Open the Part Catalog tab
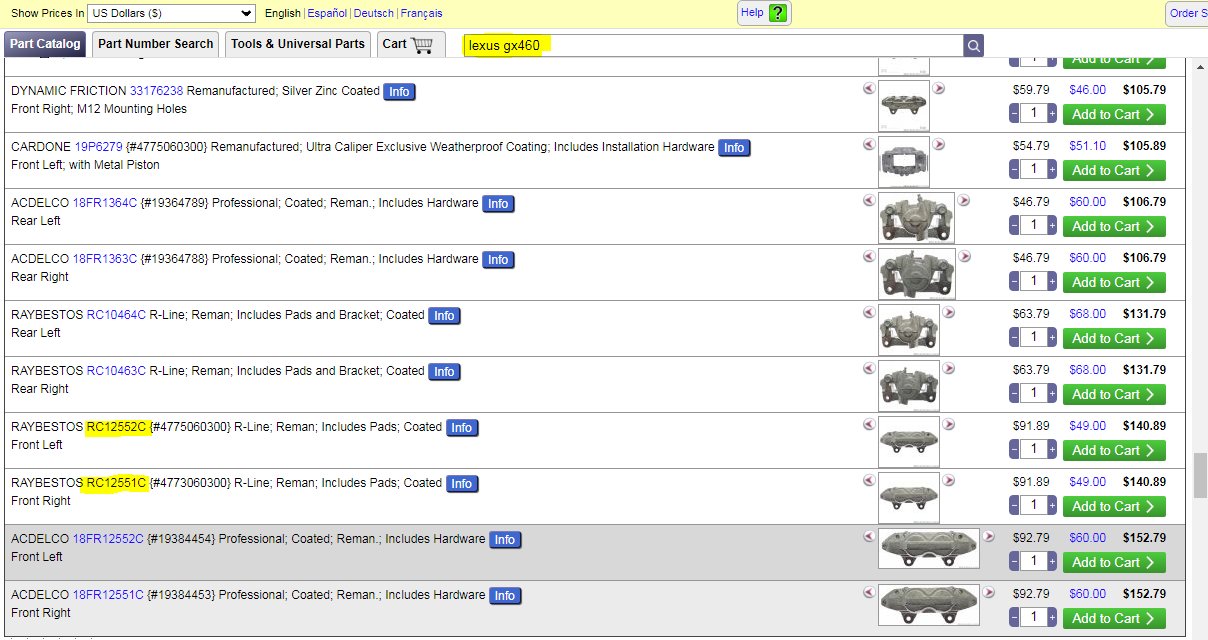 (45, 44)
